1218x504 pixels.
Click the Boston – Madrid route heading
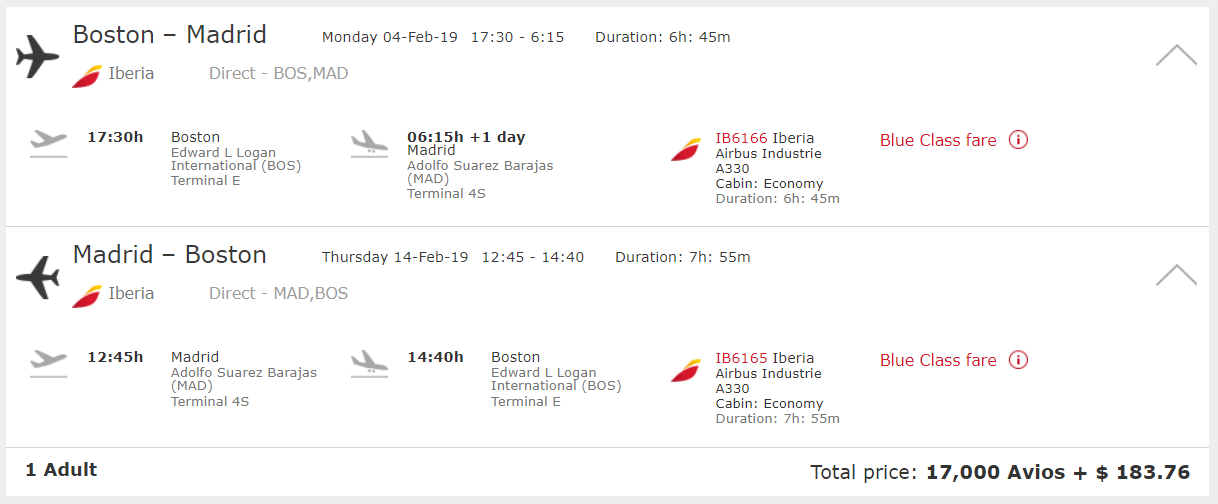point(170,35)
